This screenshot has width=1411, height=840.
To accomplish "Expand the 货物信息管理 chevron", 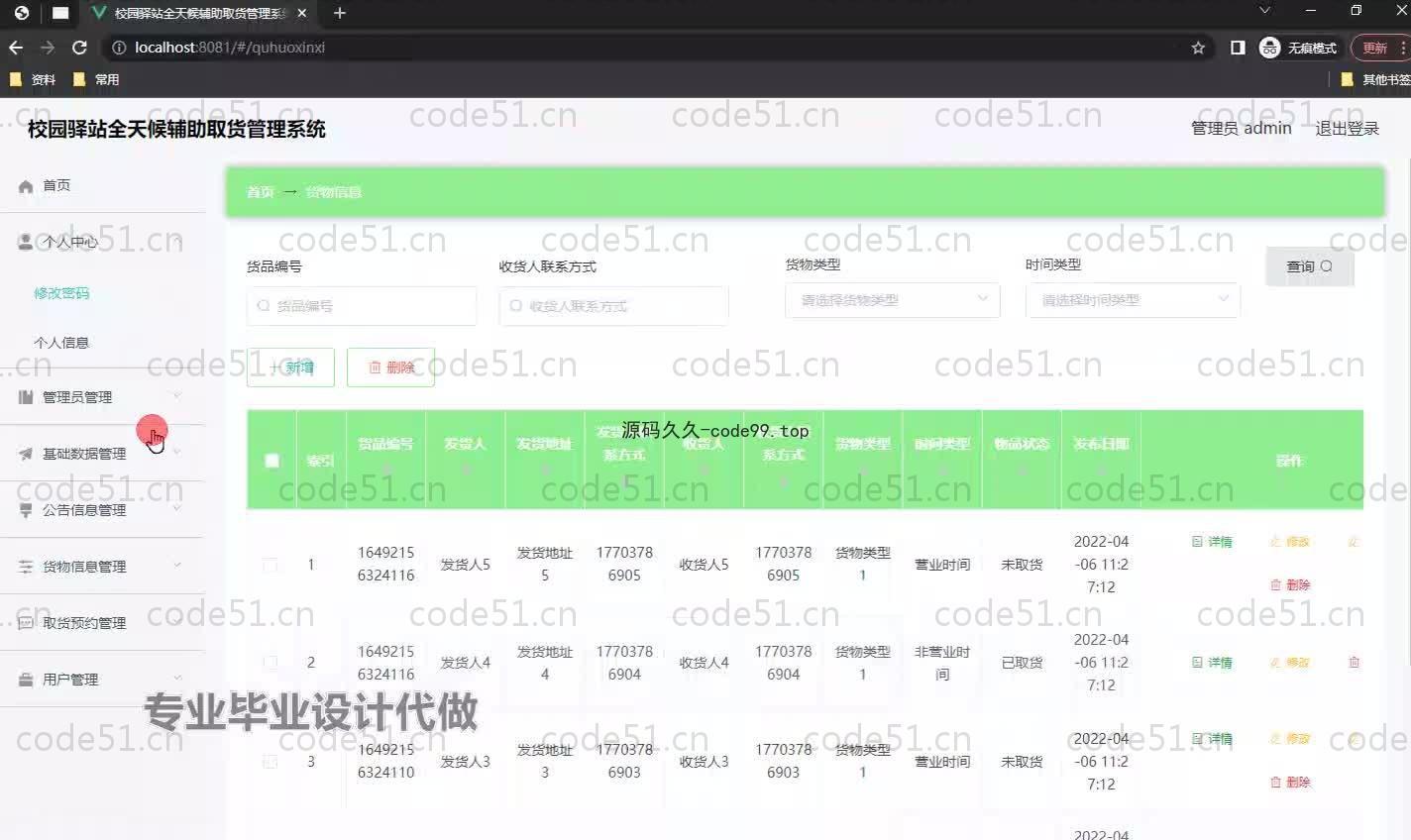I will [x=177, y=566].
